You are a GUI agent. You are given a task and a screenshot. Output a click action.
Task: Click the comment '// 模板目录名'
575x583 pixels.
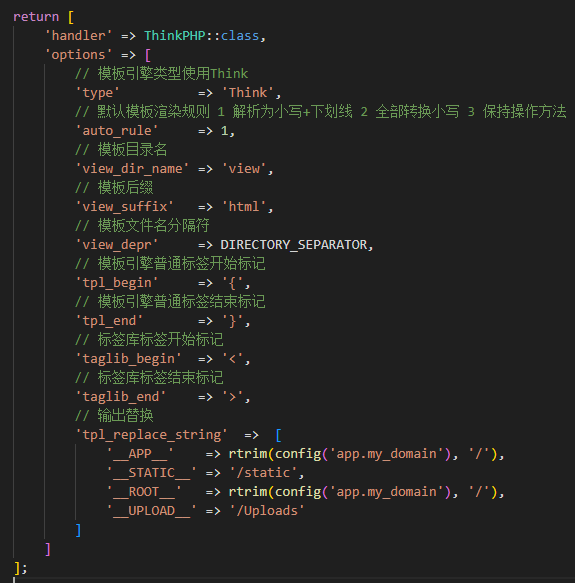pos(121,149)
